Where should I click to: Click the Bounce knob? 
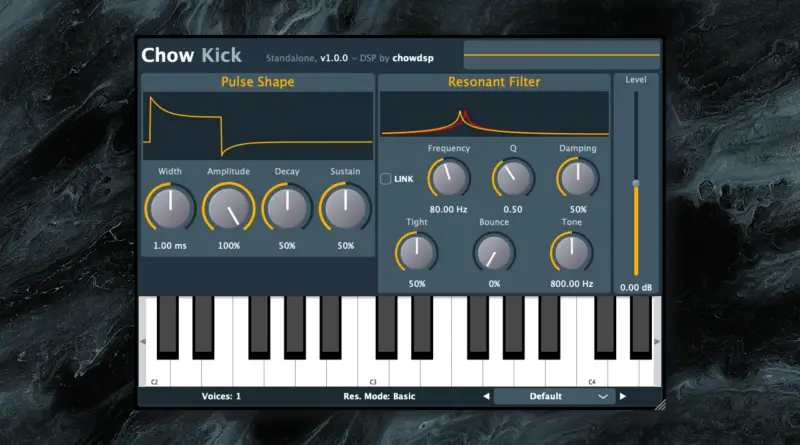pos(493,253)
